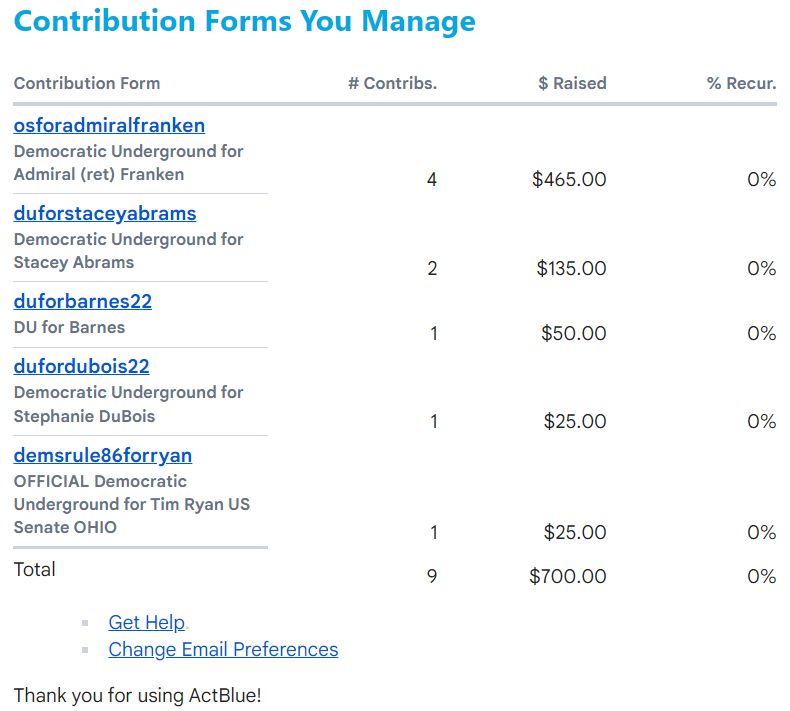Image resolution: width=790 pixels, height=711 pixels.
Task: Click the # Contribs. column header
Action: click(392, 83)
